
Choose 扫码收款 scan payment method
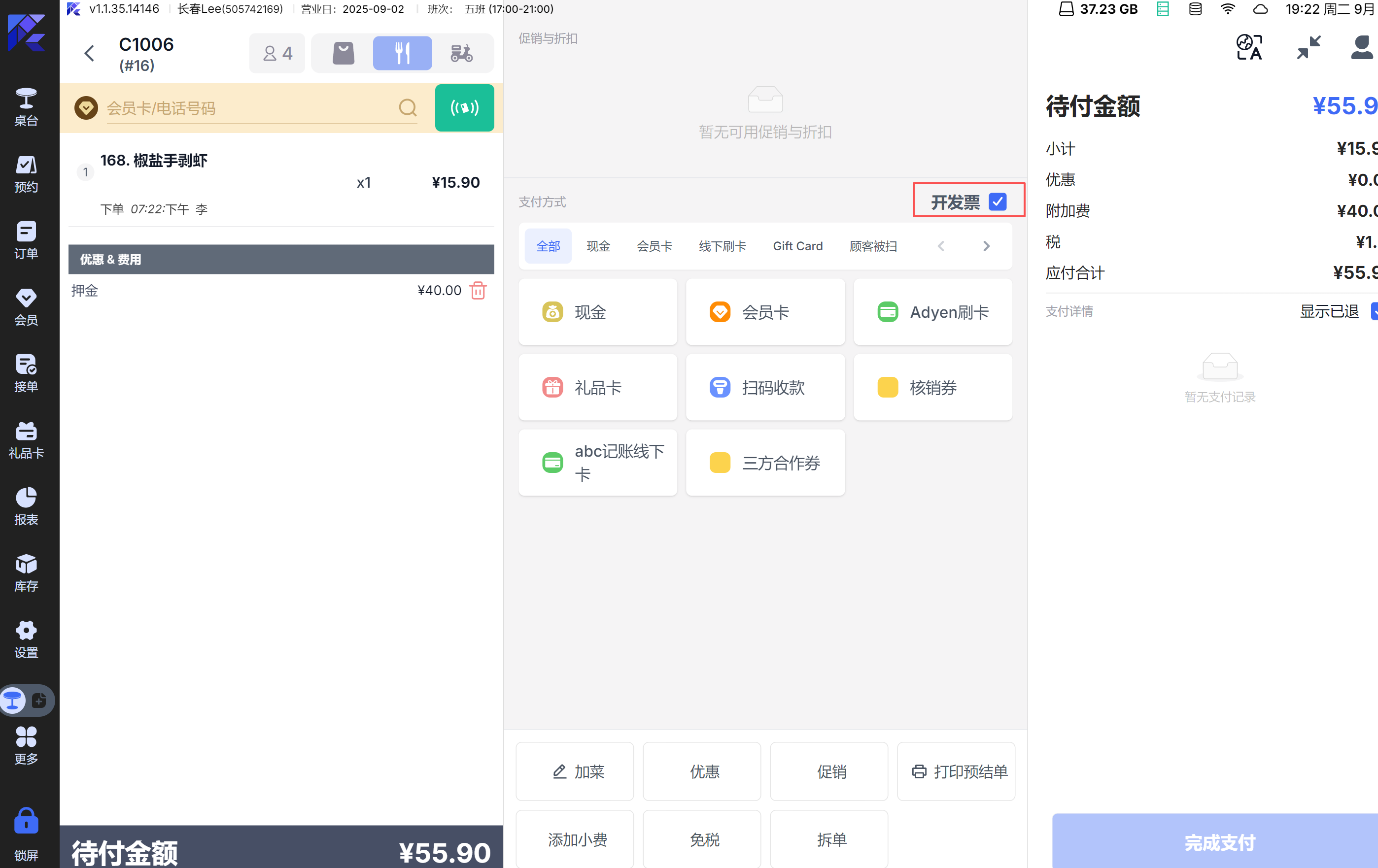(765, 387)
